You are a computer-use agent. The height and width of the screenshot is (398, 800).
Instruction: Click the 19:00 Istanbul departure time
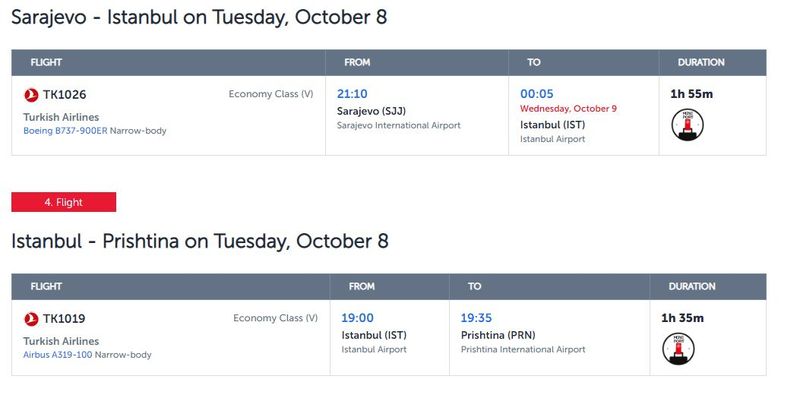point(358,318)
